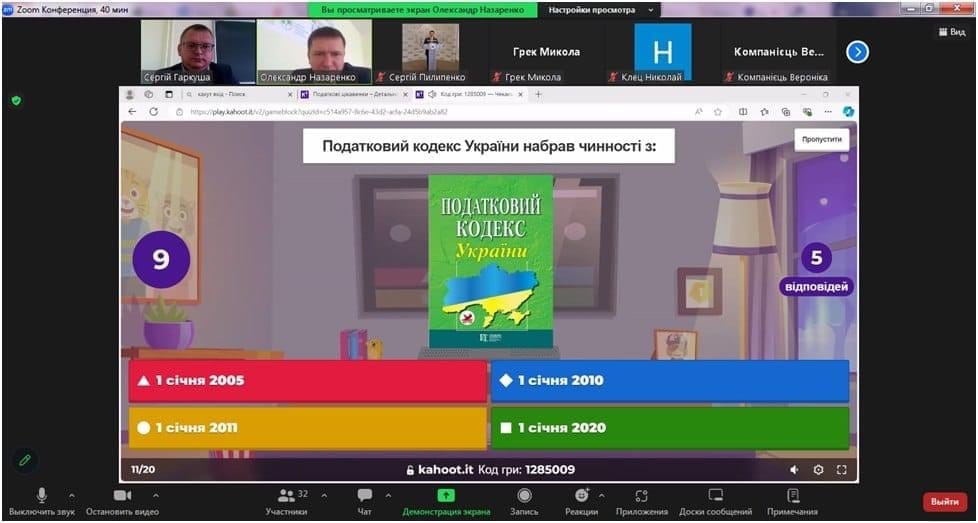Switch to the first browser search tab

click(222, 94)
